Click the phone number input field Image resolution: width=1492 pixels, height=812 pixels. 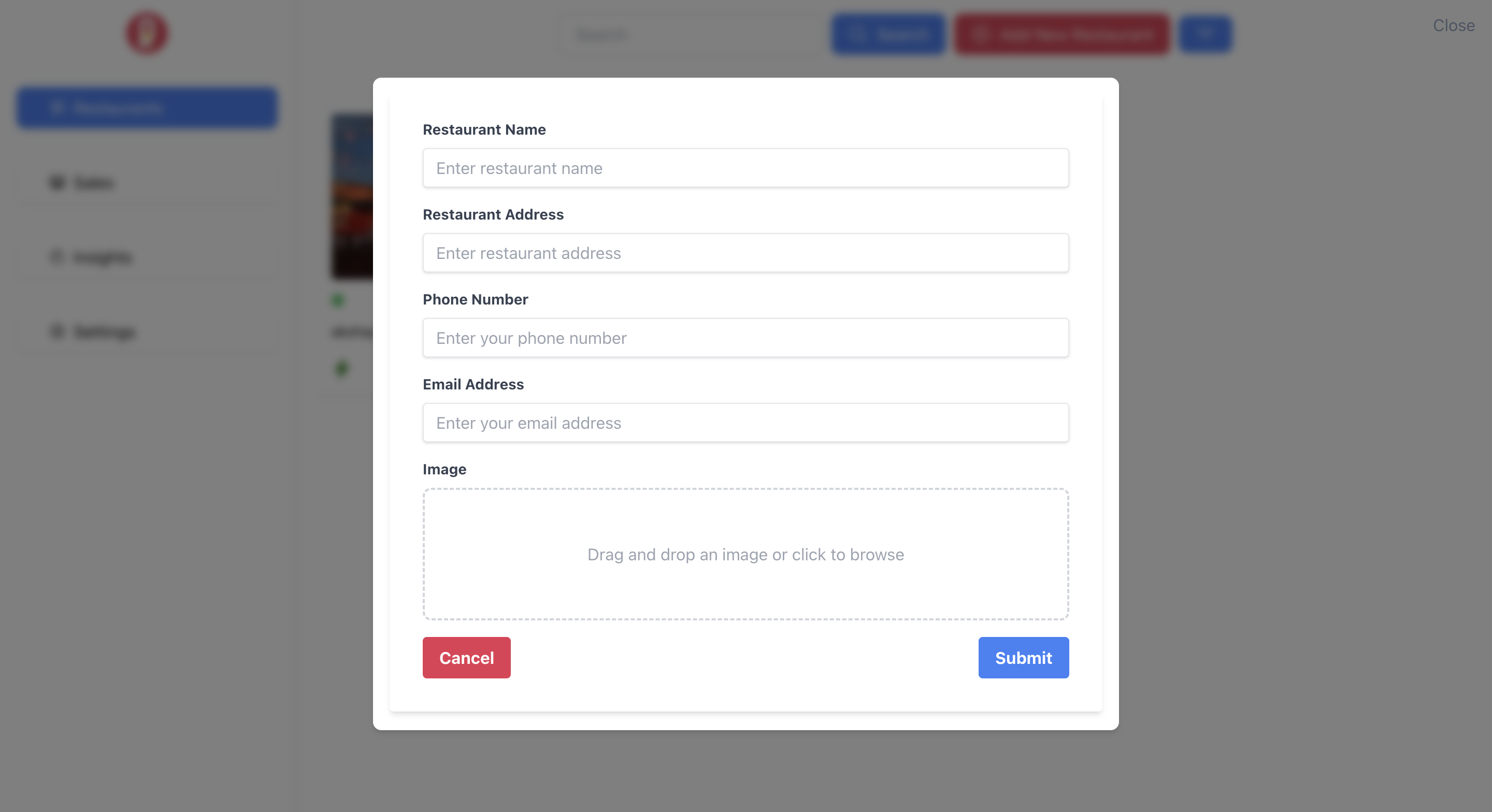[745, 338]
